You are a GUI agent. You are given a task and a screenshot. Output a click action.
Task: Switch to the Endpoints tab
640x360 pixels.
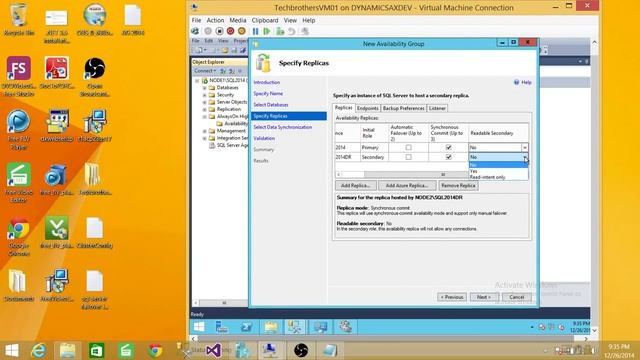point(367,108)
